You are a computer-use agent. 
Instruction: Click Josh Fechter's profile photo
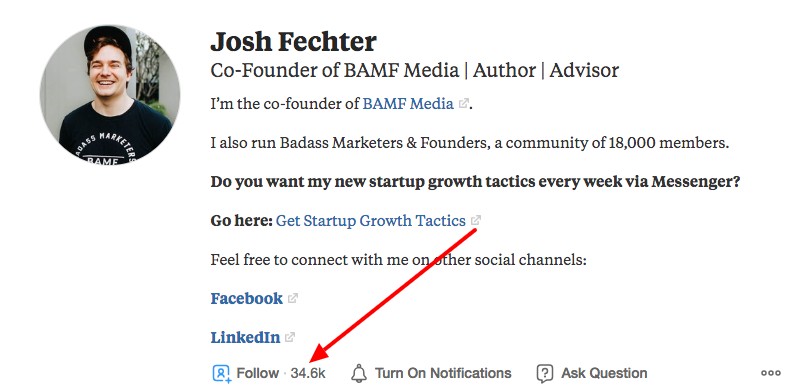[x=110, y=95]
